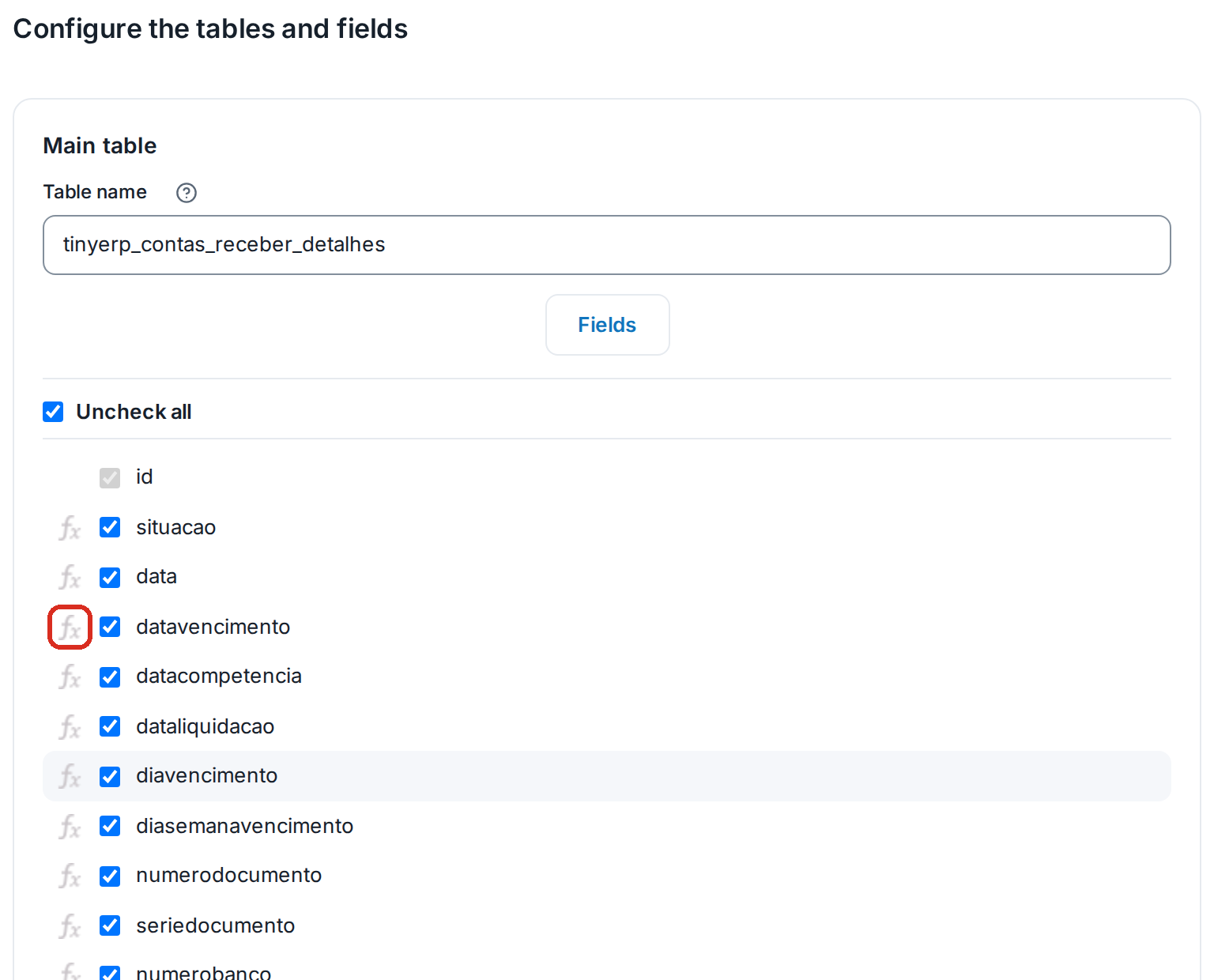Click the Fields button
Viewport: 1214px width, 980px height.
[607, 325]
